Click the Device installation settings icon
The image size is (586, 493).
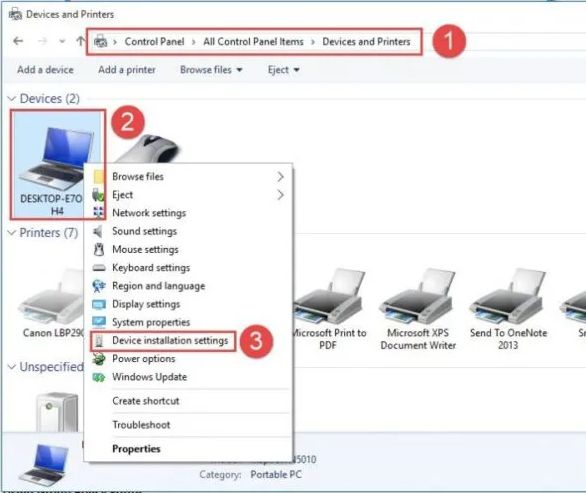(99, 341)
